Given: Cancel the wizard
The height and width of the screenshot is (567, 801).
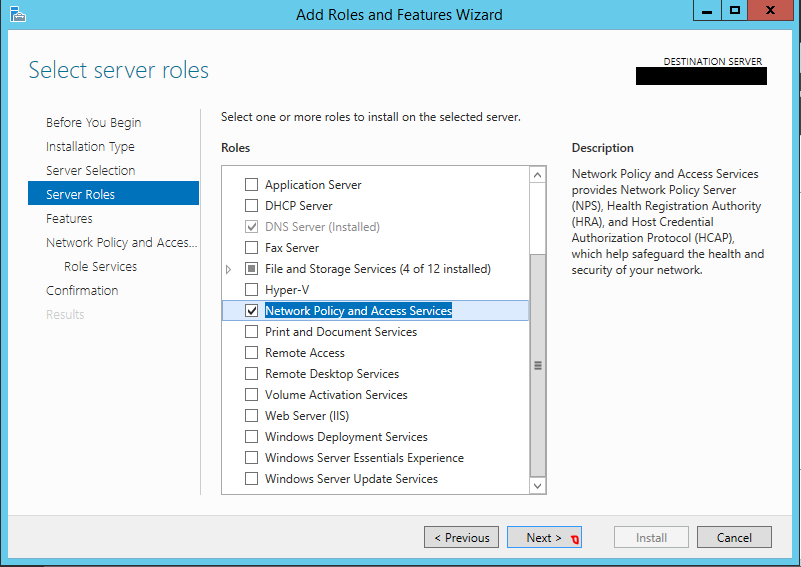Looking at the screenshot, I should tap(734, 537).
